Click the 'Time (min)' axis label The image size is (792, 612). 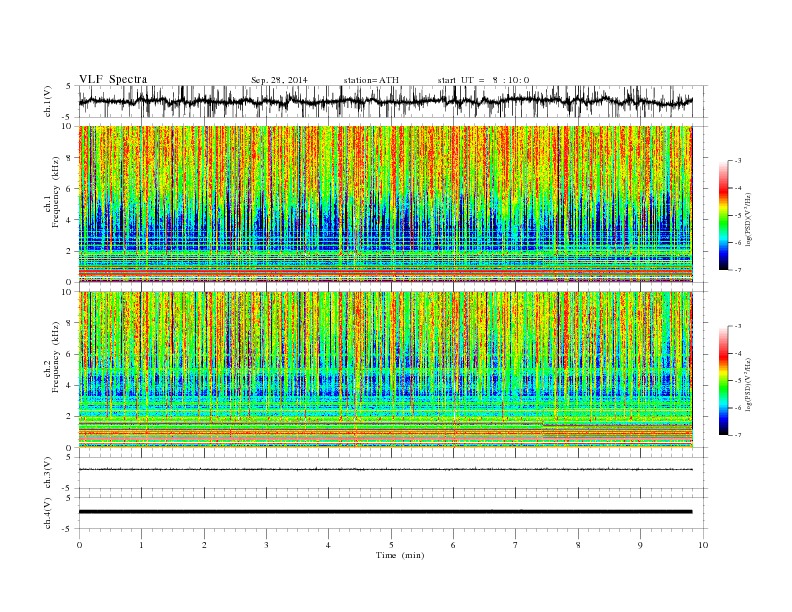click(x=400, y=555)
